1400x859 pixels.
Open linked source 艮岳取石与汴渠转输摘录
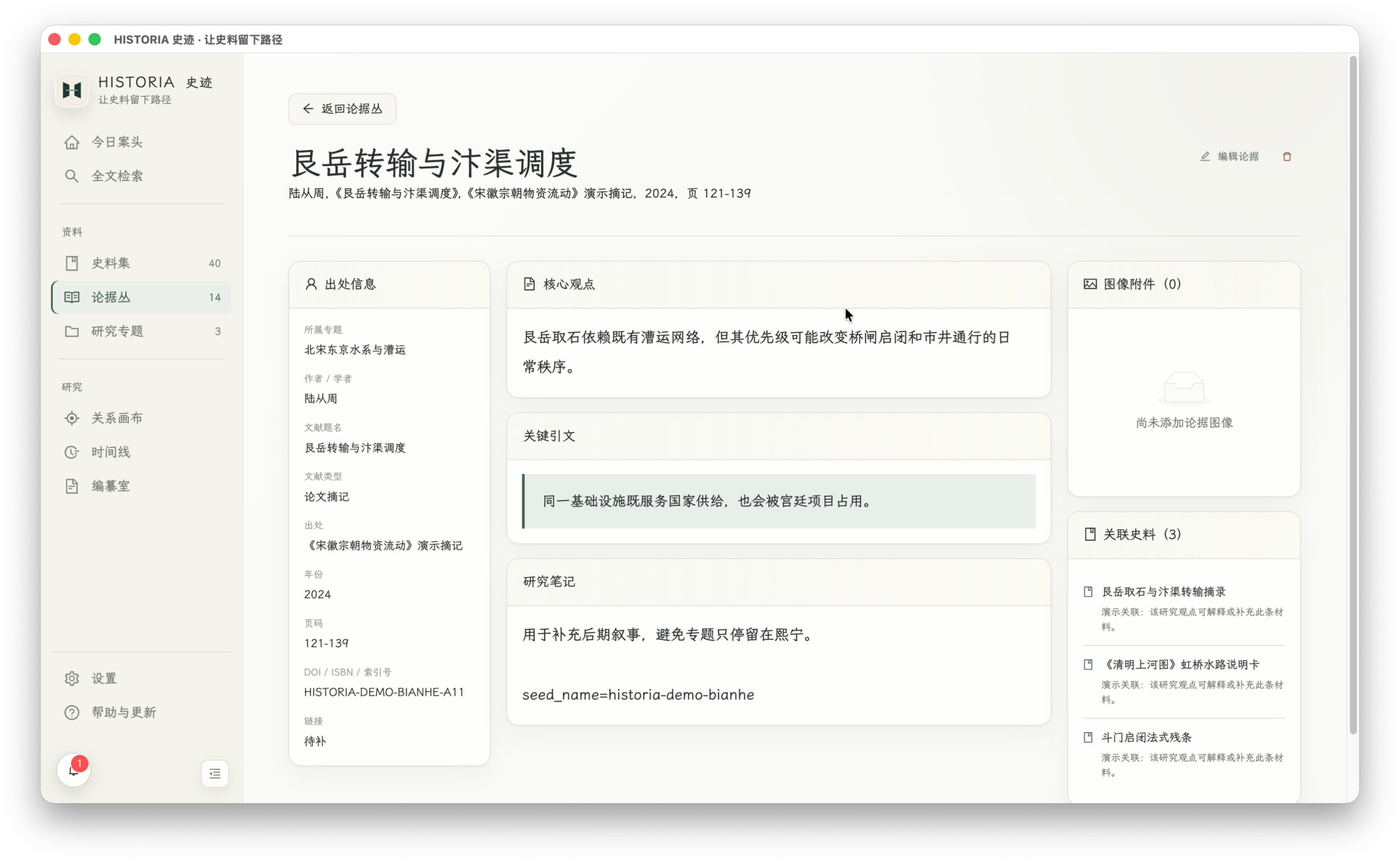(x=1163, y=592)
